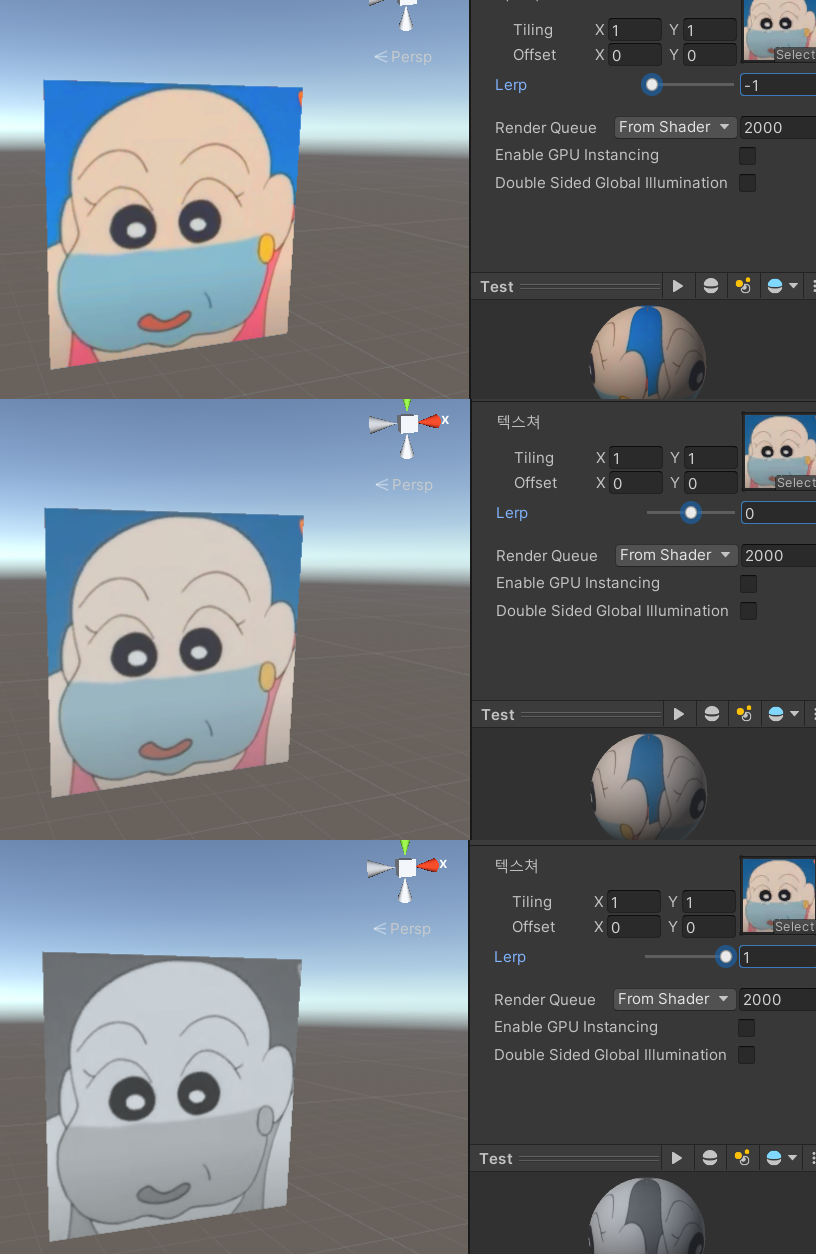The image size is (816, 1254).
Task: Click red X axis cone of bottom scene gizmo
Action: point(428,866)
